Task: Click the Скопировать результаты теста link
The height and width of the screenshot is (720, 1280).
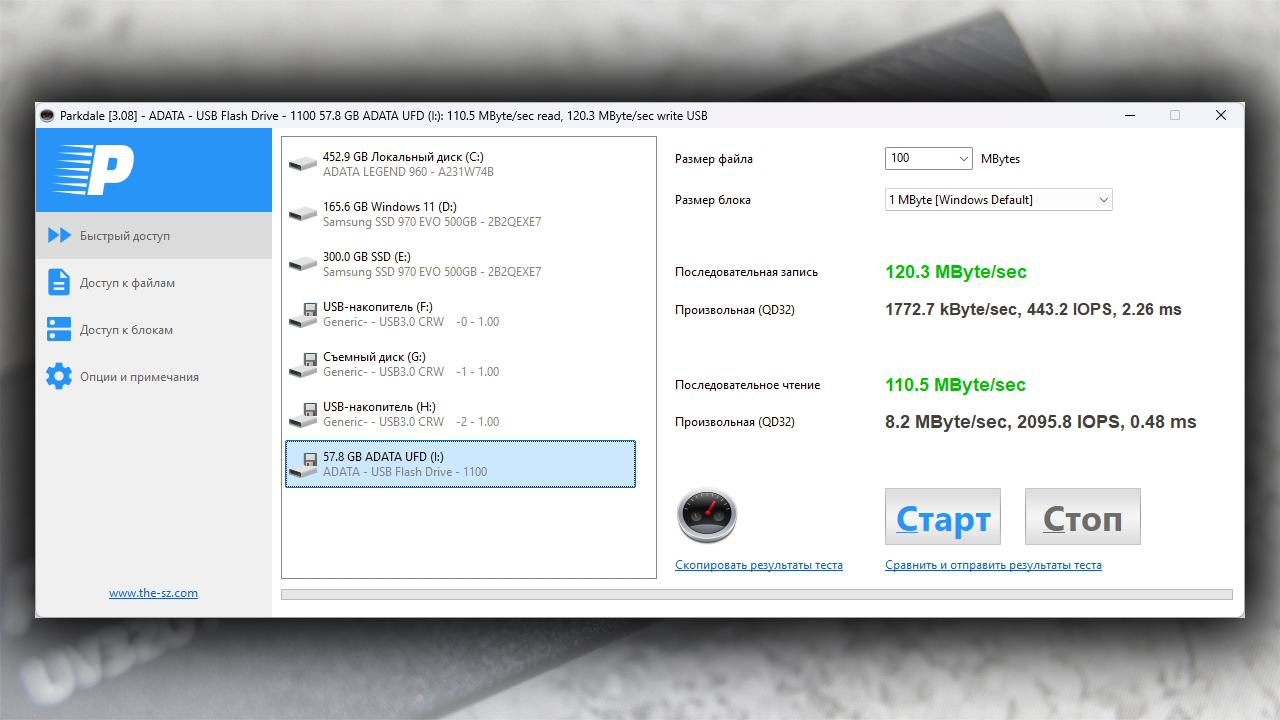Action: pos(759,565)
